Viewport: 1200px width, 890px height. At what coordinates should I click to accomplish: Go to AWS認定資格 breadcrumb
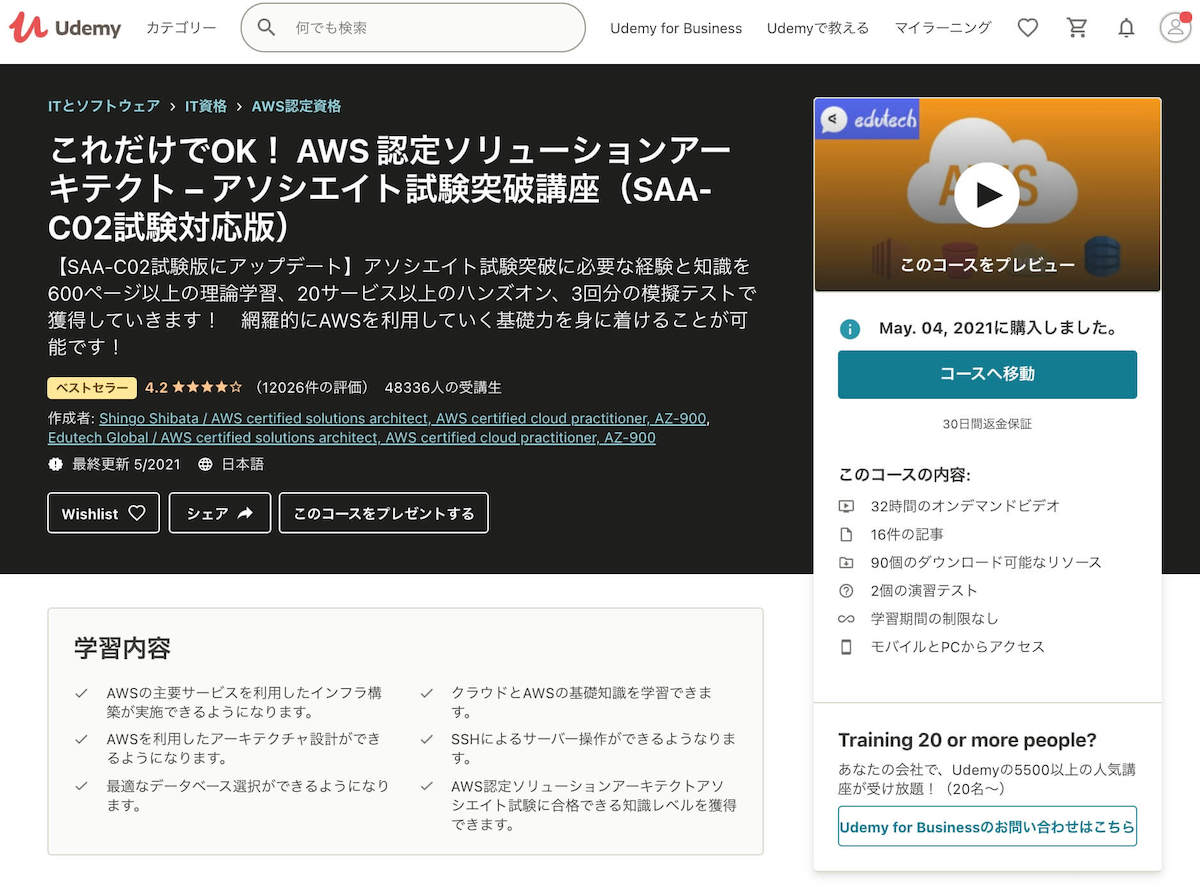(x=297, y=106)
